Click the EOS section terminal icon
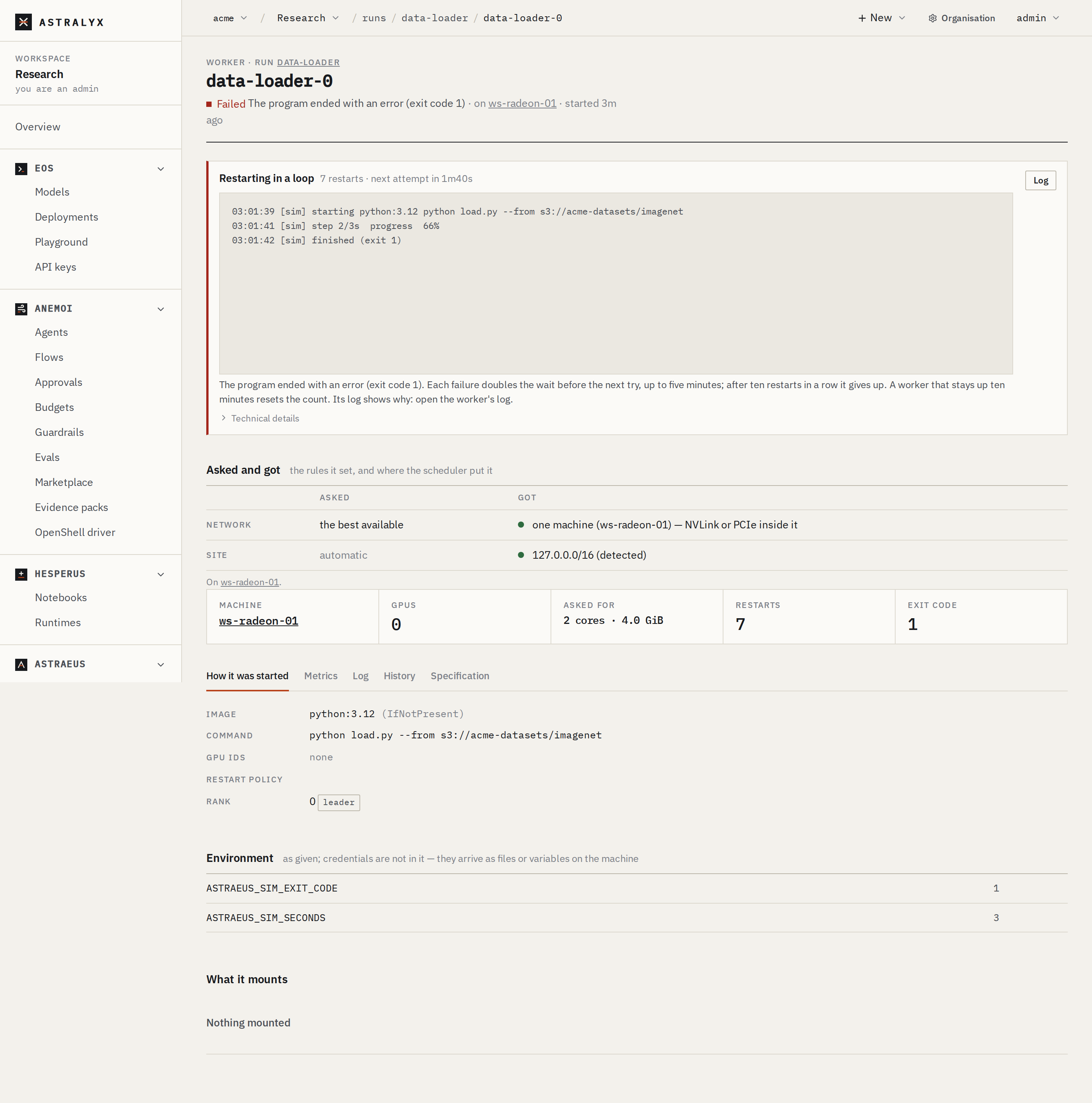Screen dimensions: 1092x1103 point(21,169)
